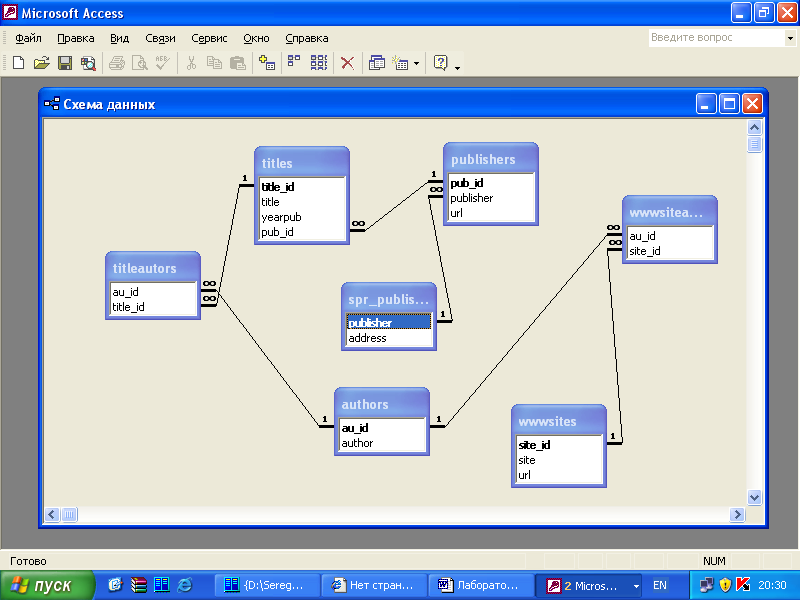Screen dimensions: 800x600
Task: Click the red Clear Layout X icon
Action: (347, 63)
